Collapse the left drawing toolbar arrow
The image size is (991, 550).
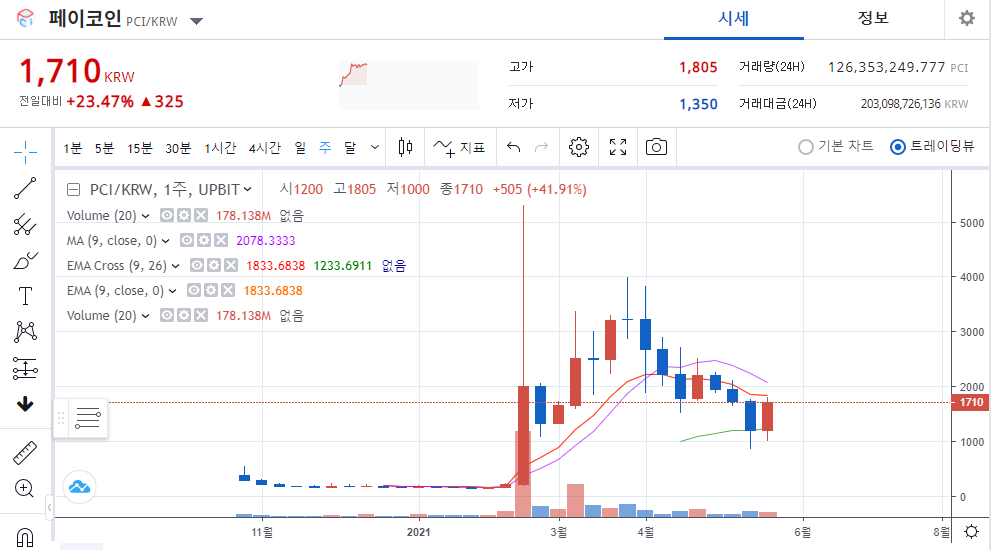[49, 507]
